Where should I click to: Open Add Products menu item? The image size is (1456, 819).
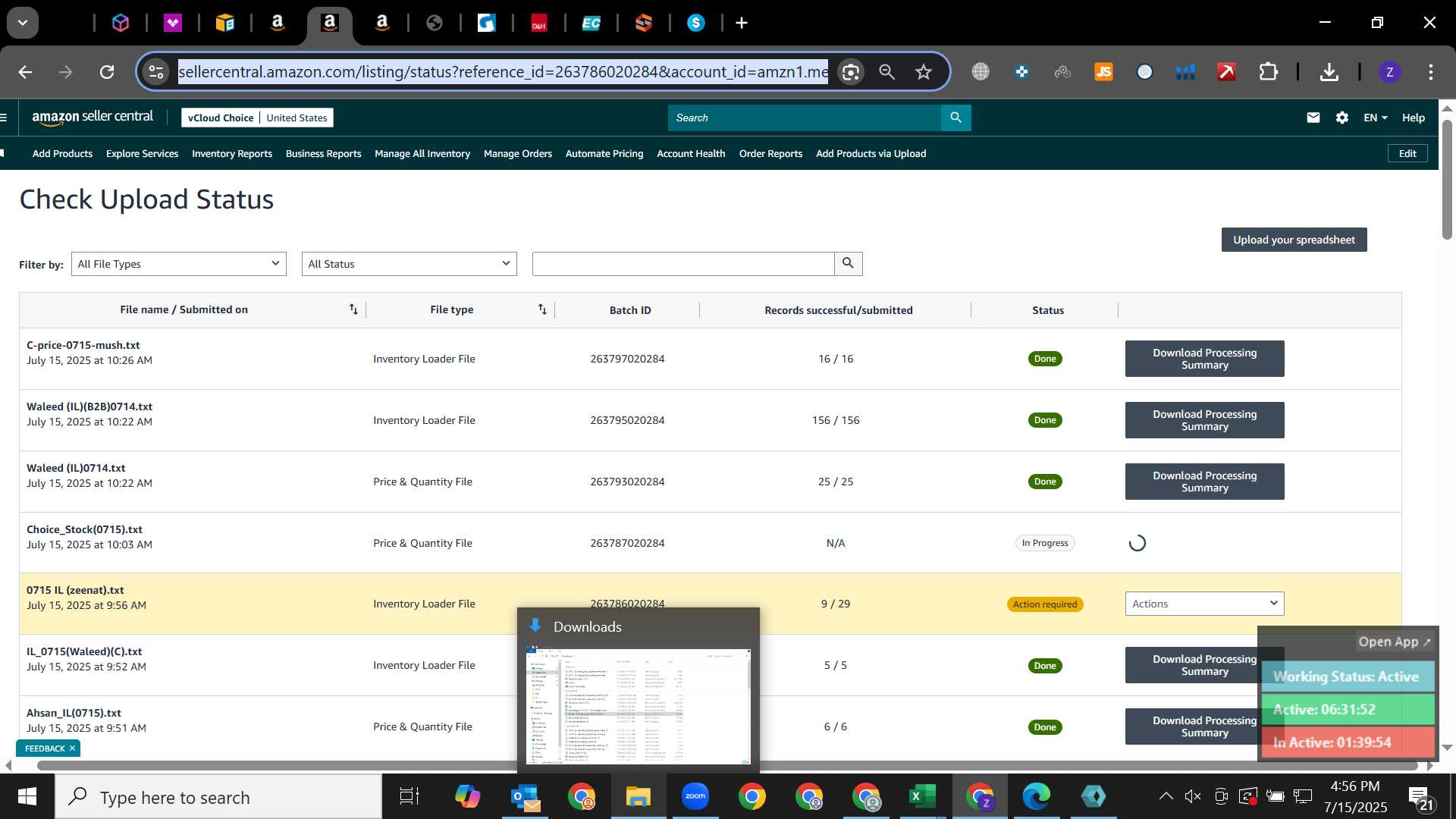point(62,153)
